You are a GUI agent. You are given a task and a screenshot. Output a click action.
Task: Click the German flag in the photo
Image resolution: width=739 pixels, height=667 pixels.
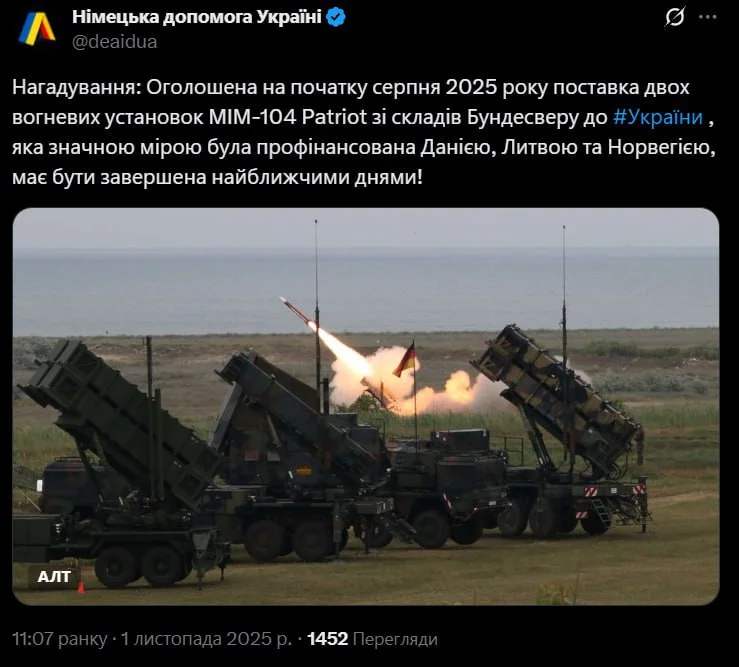[405, 359]
